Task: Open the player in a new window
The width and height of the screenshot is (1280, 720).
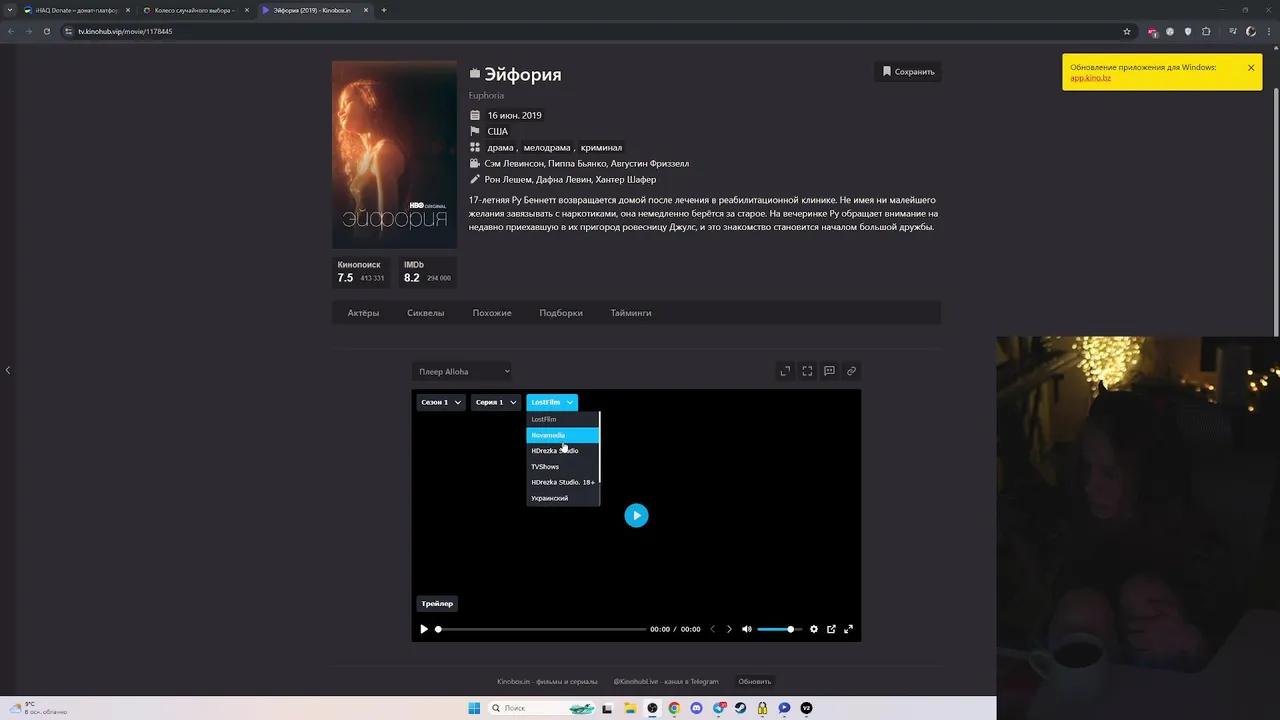Action: click(831, 629)
